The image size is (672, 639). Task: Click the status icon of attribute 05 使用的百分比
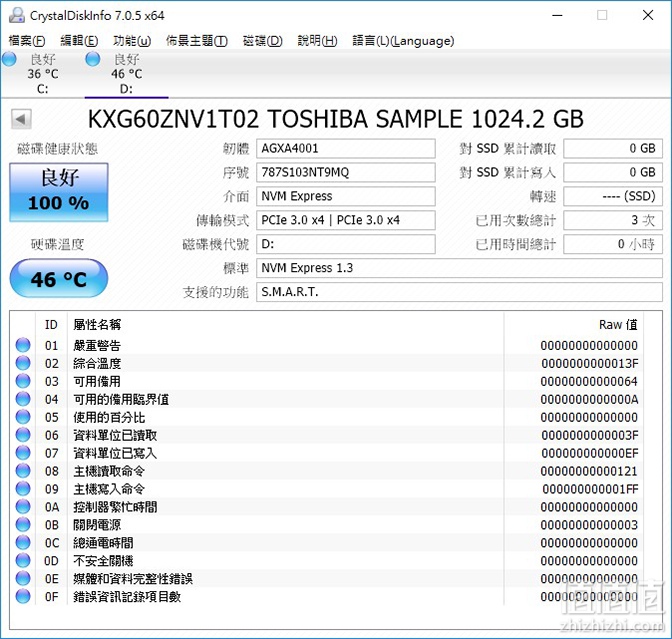23,417
